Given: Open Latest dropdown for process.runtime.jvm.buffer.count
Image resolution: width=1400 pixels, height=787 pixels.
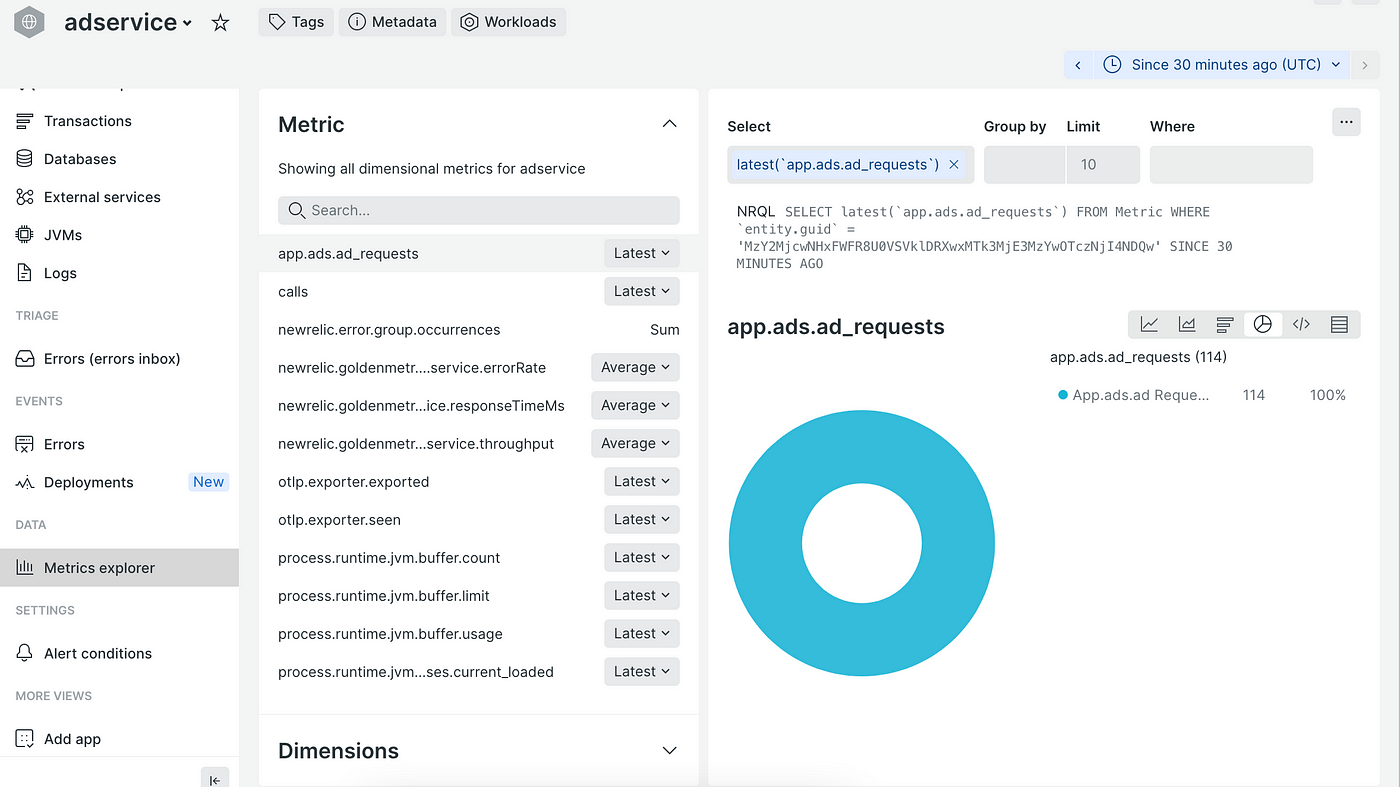Looking at the screenshot, I should click(x=642, y=557).
